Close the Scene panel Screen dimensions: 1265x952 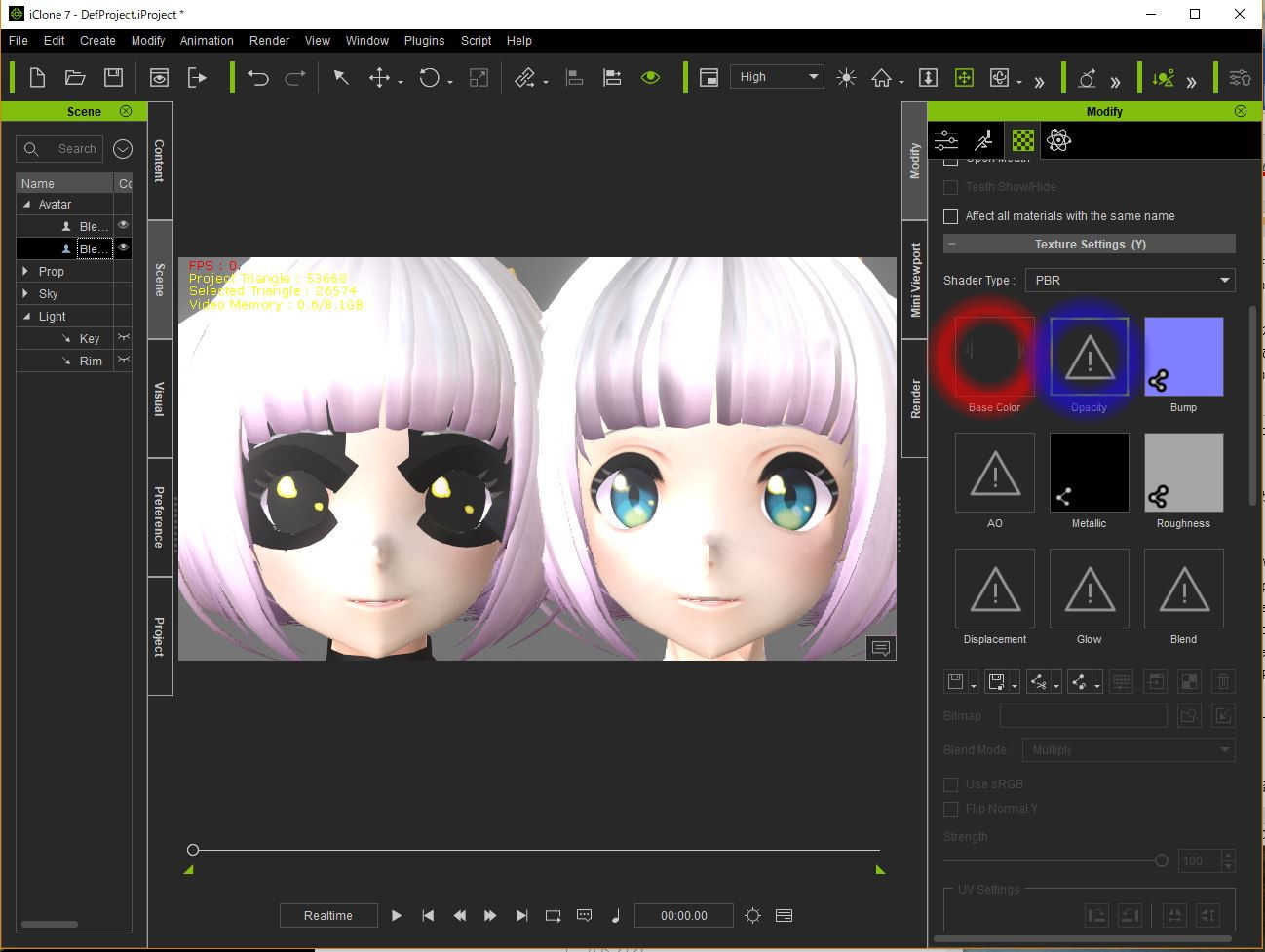coord(126,111)
